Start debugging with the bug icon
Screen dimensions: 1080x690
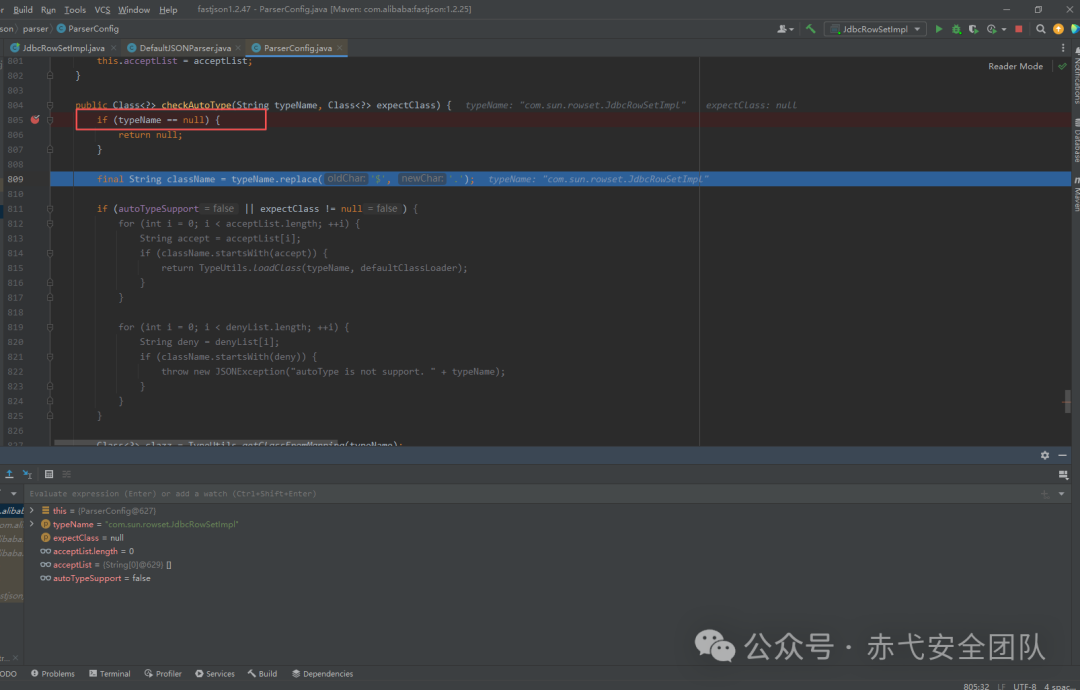pos(956,29)
